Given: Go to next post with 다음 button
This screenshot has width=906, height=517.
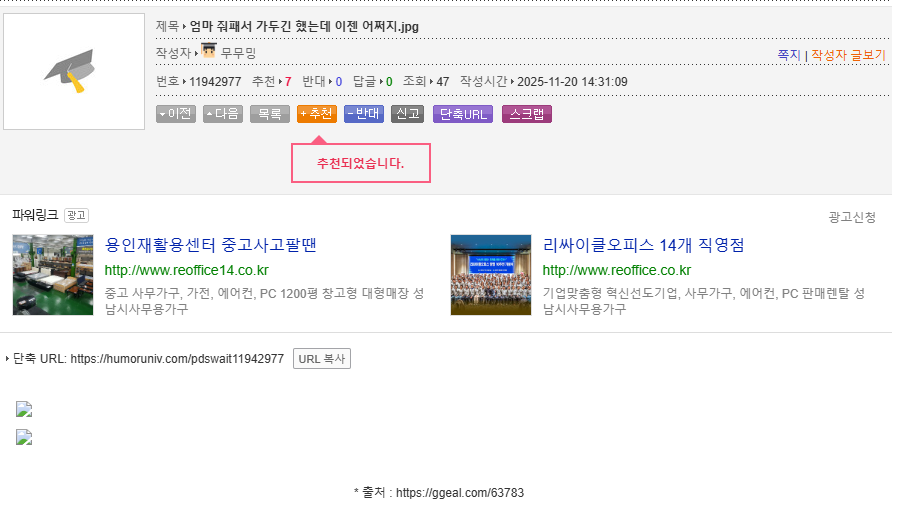Looking at the screenshot, I should pos(222,114).
